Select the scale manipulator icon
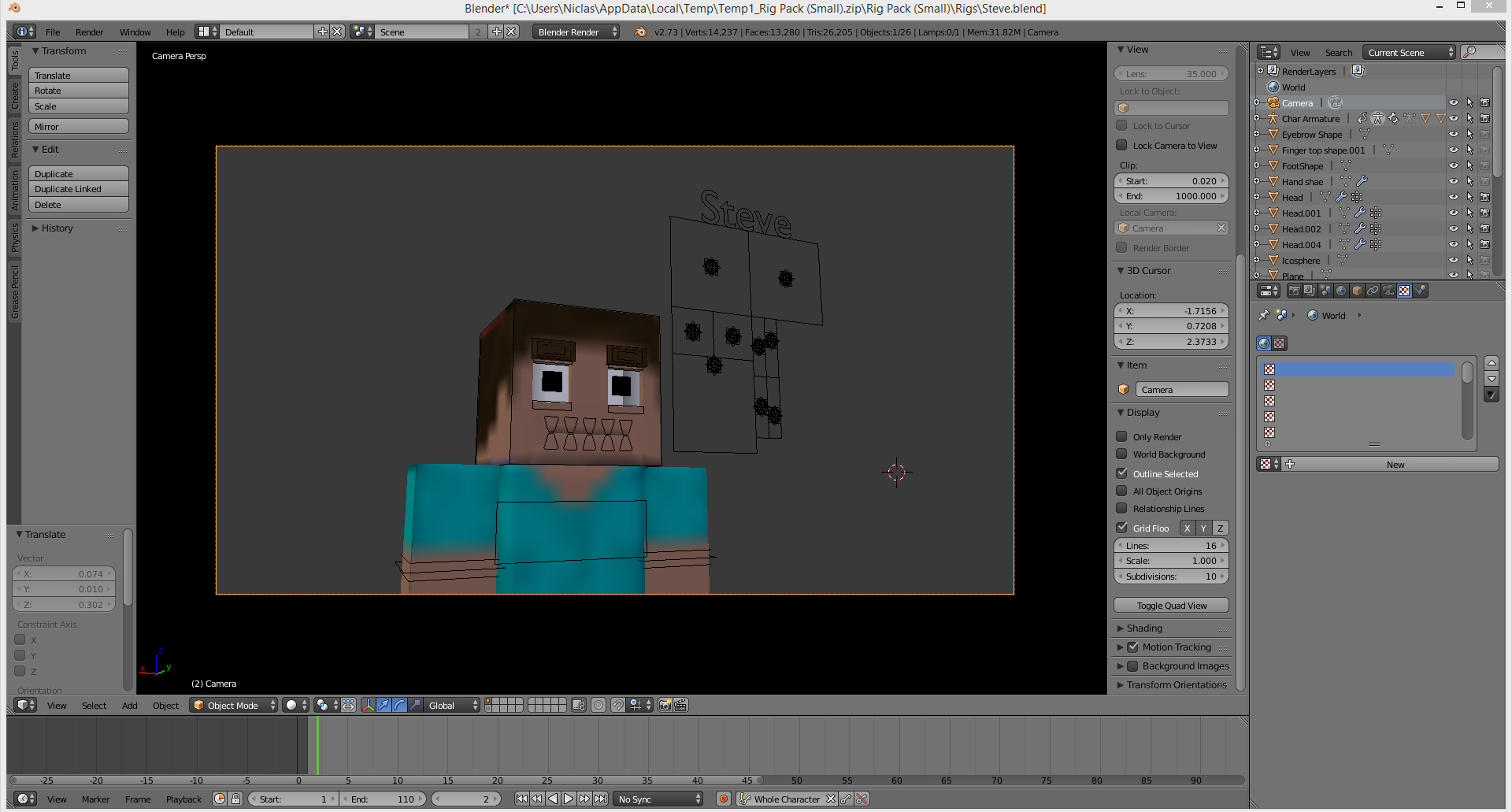 coord(415,705)
